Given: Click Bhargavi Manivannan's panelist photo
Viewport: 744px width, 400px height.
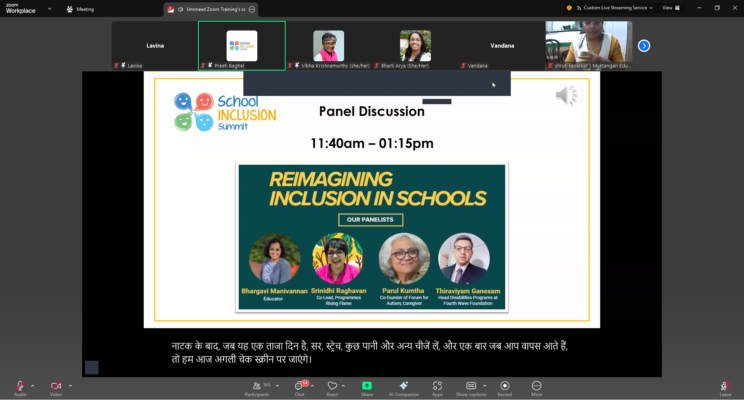Looking at the screenshot, I should [x=275, y=259].
